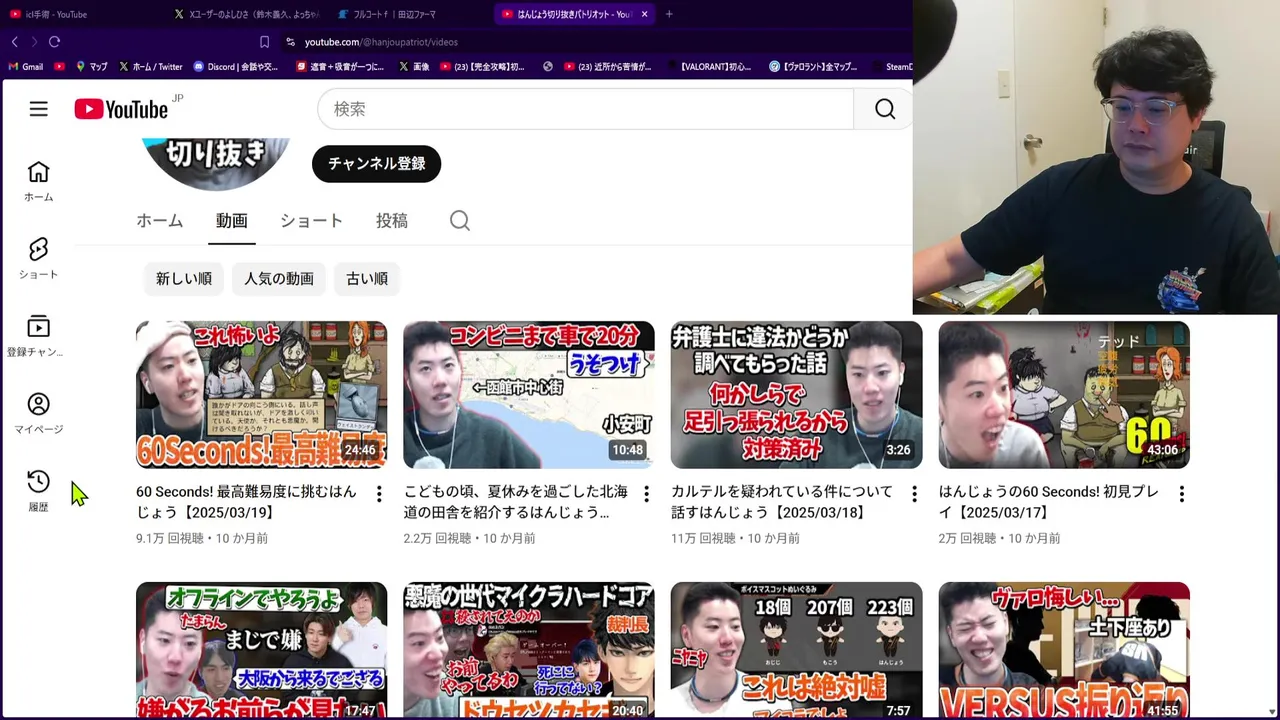Click the 9.1万 回視聴 view count text
Screen dimensions: 1280x720
(171, 538)
